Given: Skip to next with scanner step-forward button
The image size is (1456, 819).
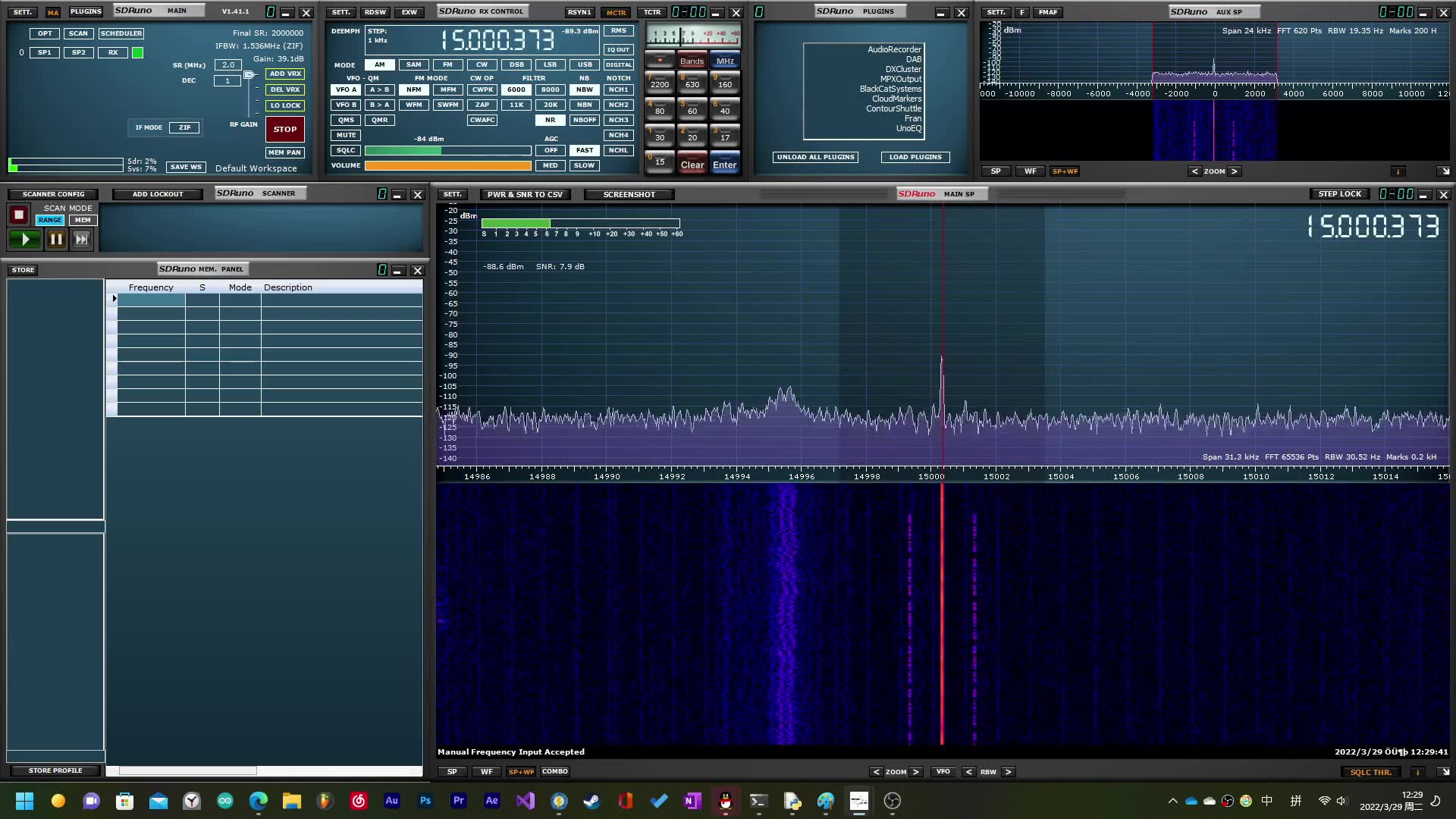Looking at the screenshot, I should (81, 240).
